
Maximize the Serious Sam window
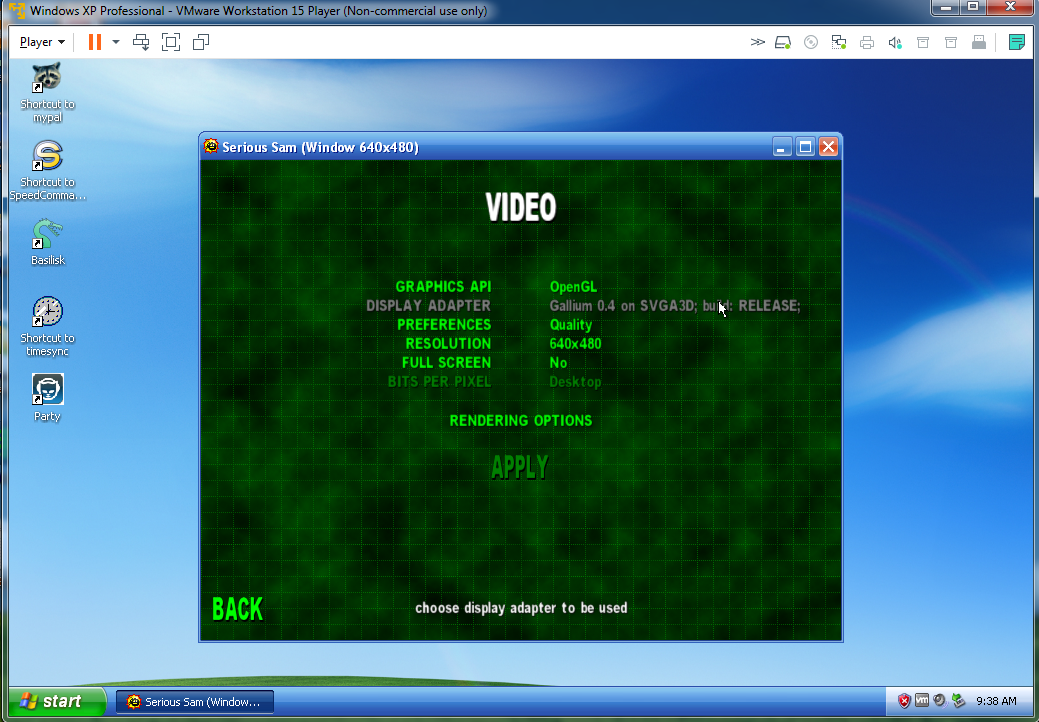click(x=805, y=146)
